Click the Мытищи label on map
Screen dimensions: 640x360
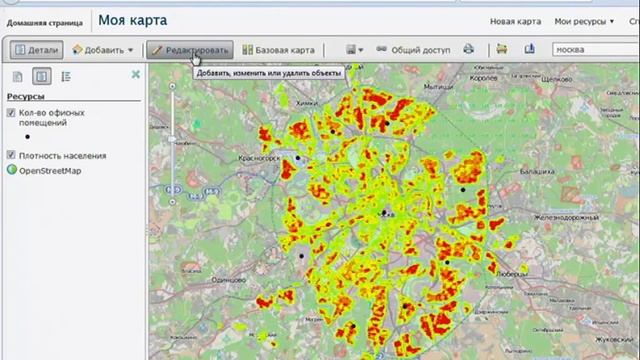click(x=438, y=87)
